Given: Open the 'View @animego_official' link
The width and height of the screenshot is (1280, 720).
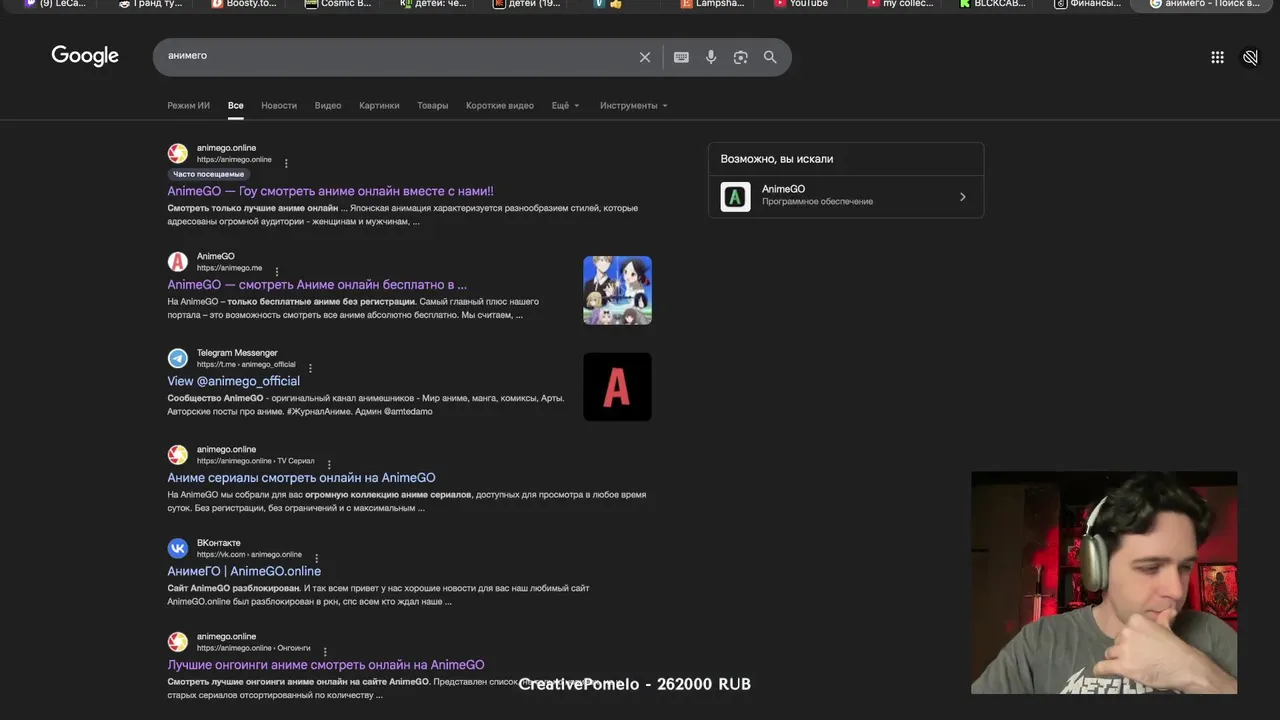Looking at the screenshot, I should click(x=233, y=381).
